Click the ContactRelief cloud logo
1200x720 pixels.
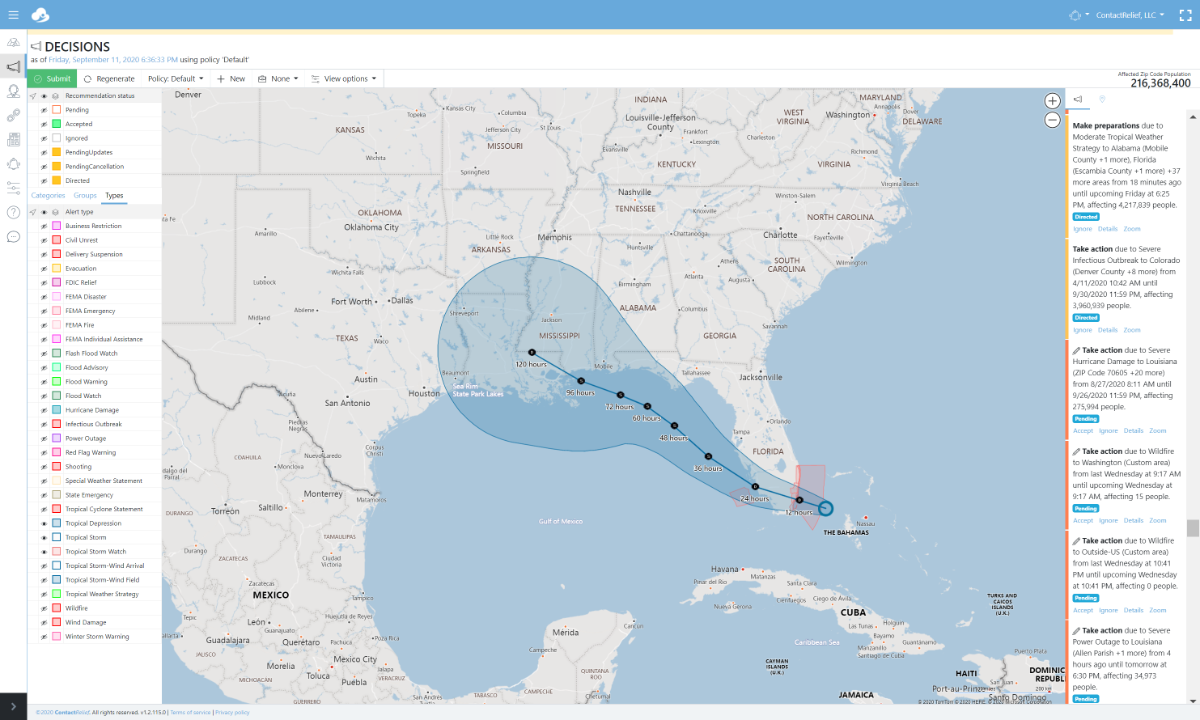click(40, 15)
